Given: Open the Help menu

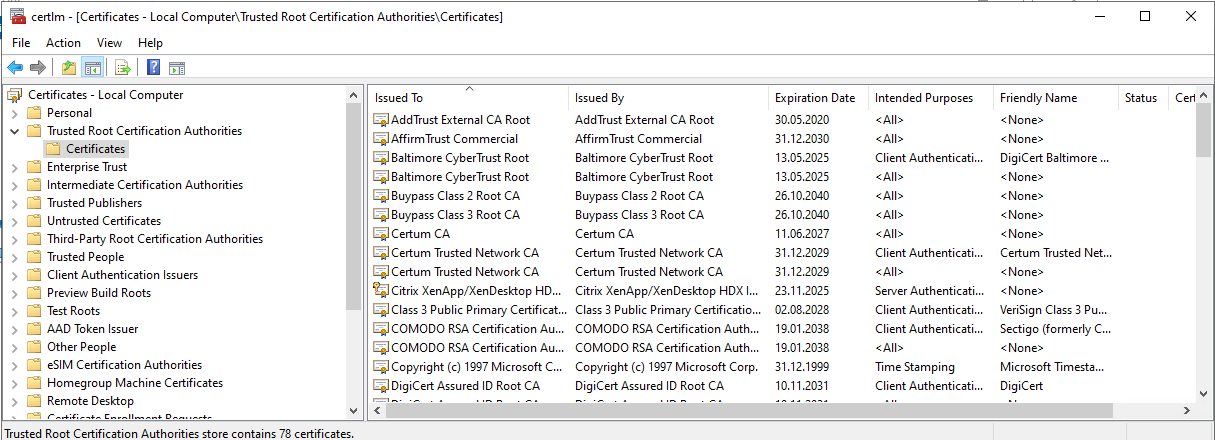Looking at the screenshot, I should 150,43.
